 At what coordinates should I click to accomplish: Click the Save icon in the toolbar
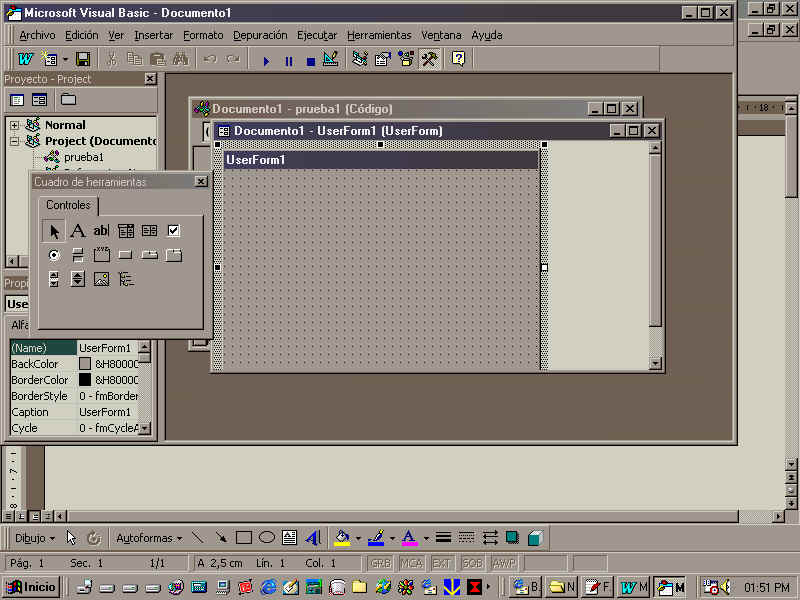[83, 60]
